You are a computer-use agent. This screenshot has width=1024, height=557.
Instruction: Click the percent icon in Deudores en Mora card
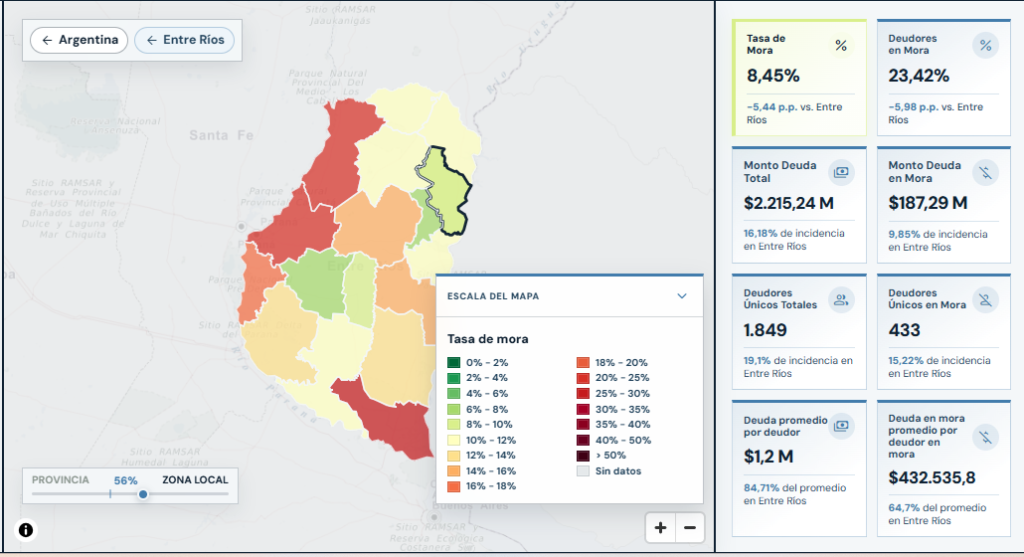(985, 46)
